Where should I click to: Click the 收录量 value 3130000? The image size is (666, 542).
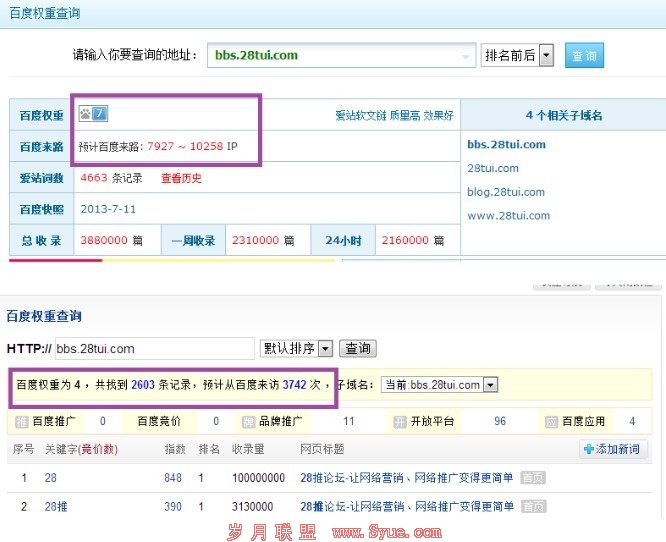(252, 506)
